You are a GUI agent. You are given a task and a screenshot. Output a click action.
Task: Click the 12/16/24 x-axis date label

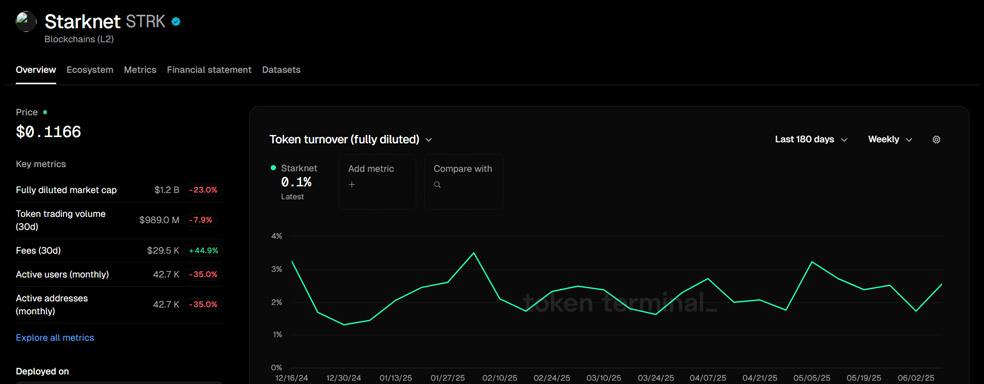[292, 378]
